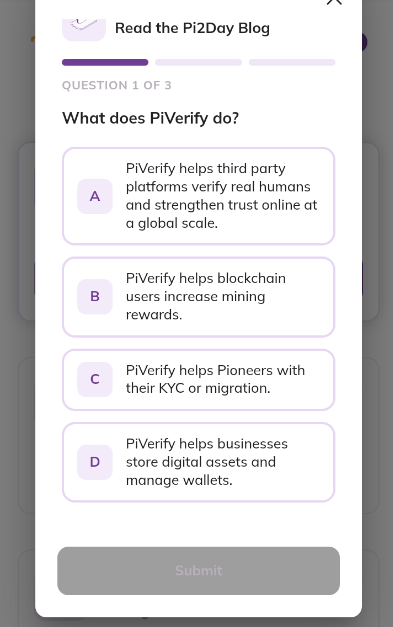The width and height of the screenshot is (393, 627).
Task: Submit the selected answer
Action: [x=198, y=571]
